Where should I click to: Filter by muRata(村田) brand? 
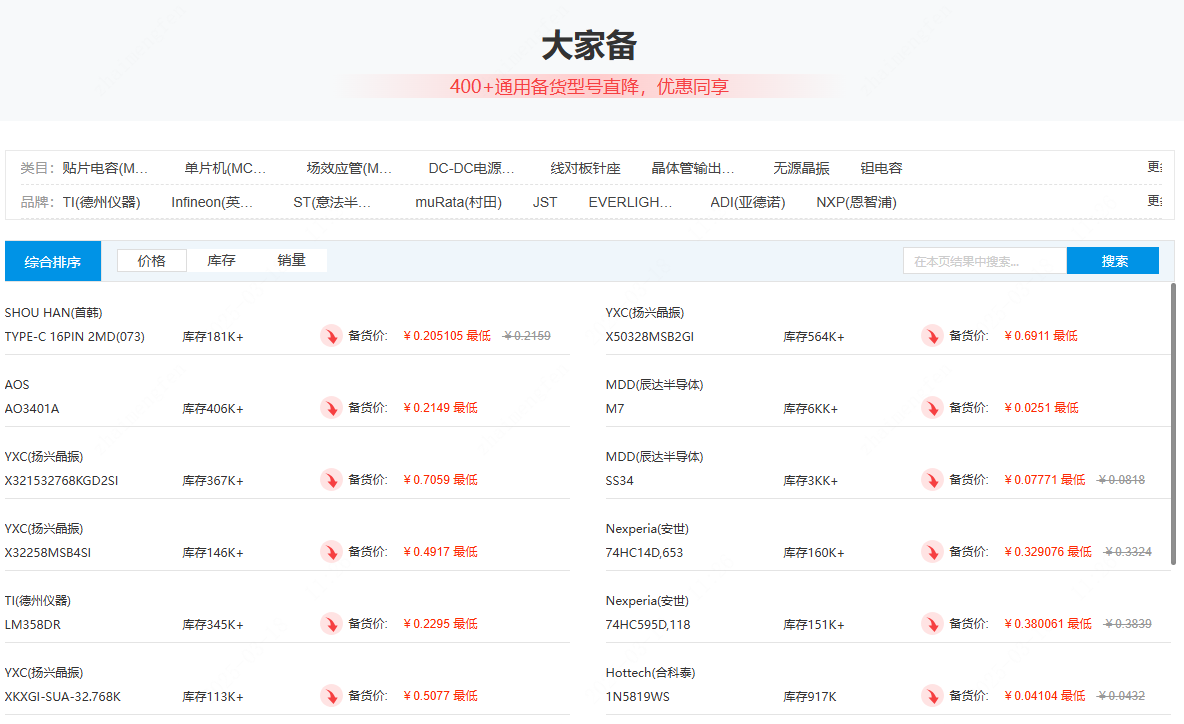pos(458,202)
